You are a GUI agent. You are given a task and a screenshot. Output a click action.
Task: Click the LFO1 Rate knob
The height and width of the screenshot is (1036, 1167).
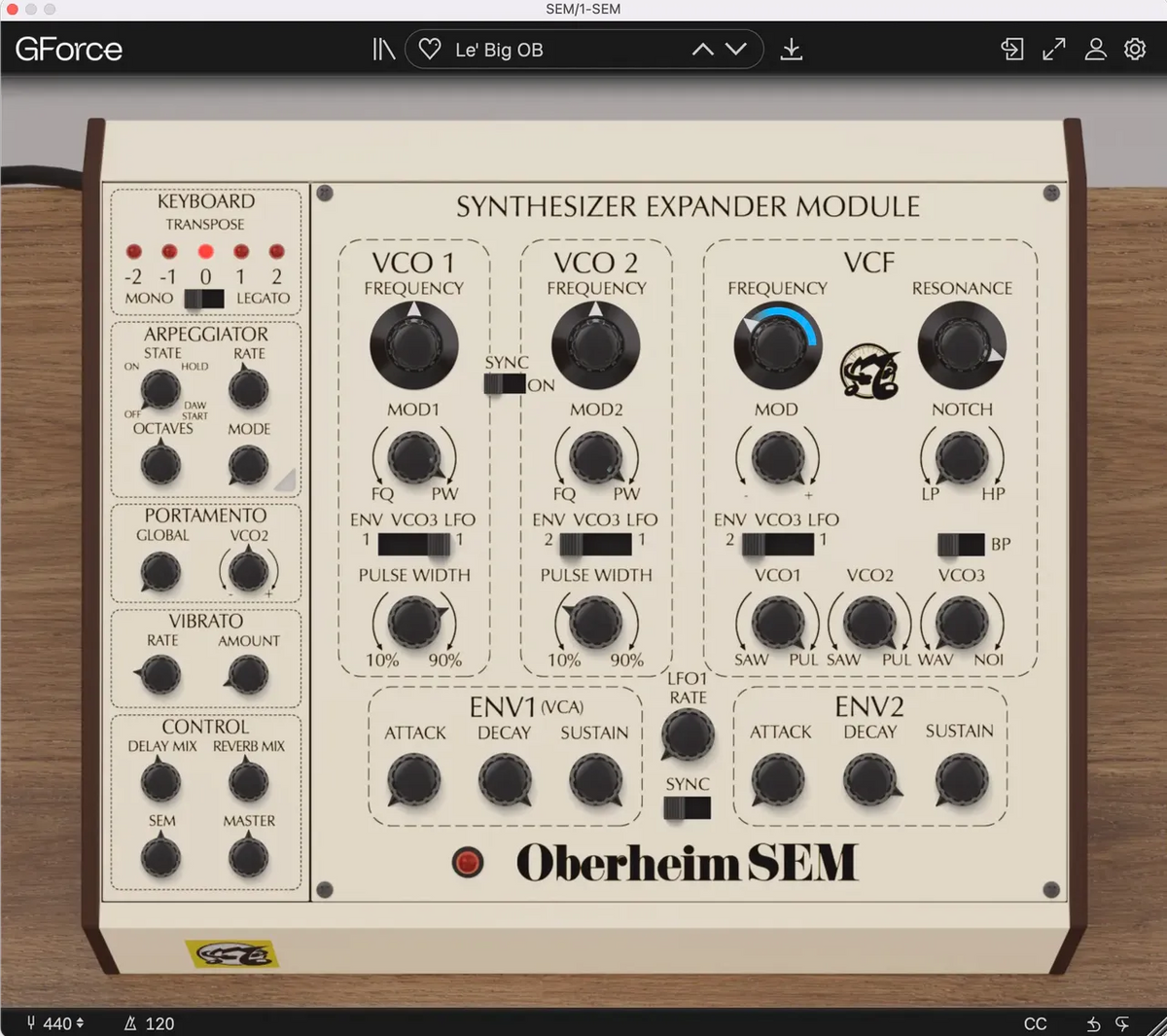click(x=688, y=735)
